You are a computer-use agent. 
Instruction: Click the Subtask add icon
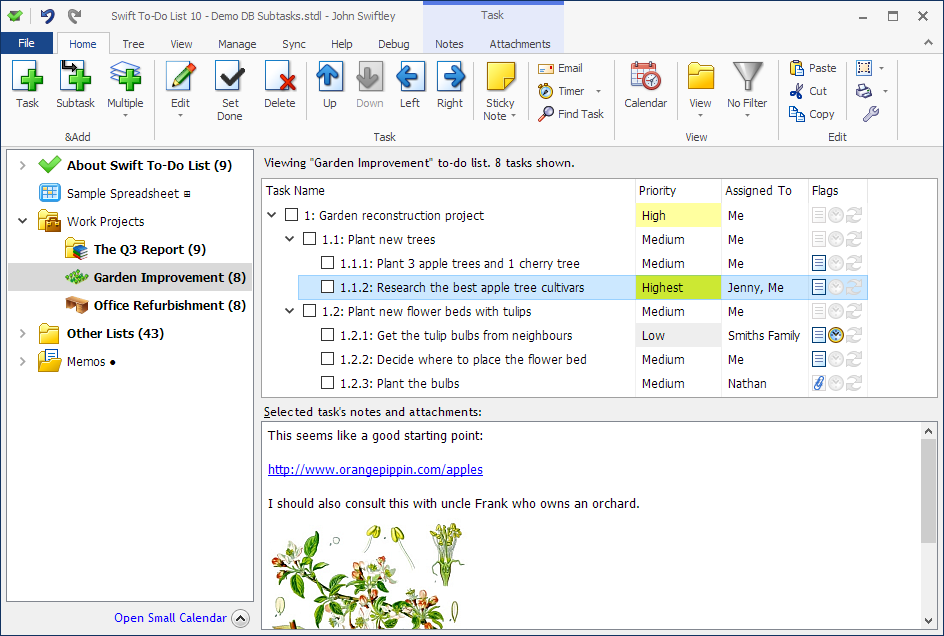tap(75, 77)
